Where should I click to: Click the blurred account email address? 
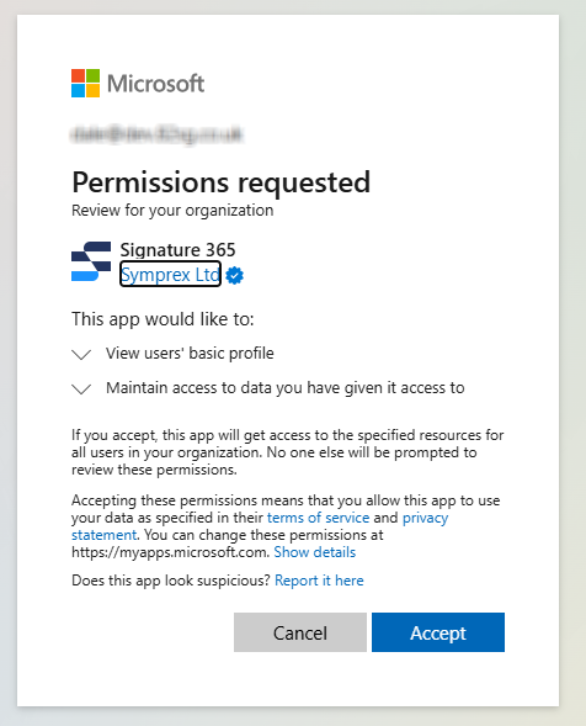[x=157, y=134]
